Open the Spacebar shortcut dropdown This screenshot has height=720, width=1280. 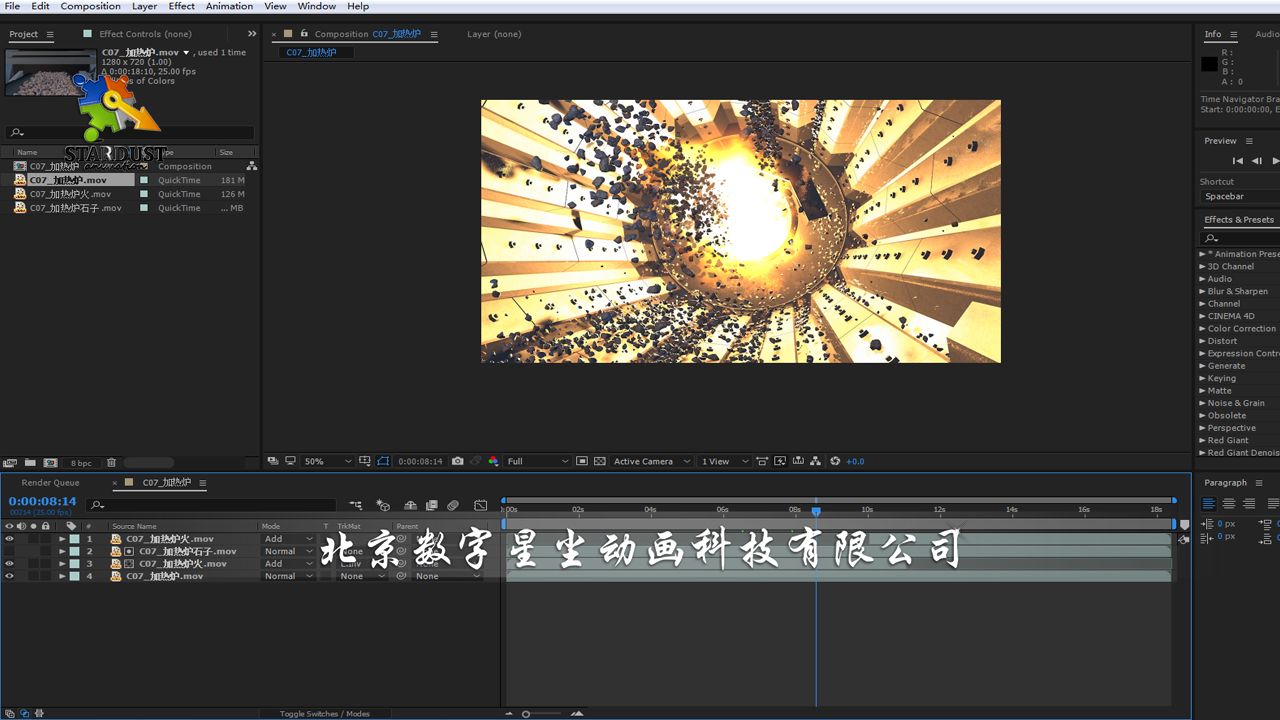pos(1240,196)
